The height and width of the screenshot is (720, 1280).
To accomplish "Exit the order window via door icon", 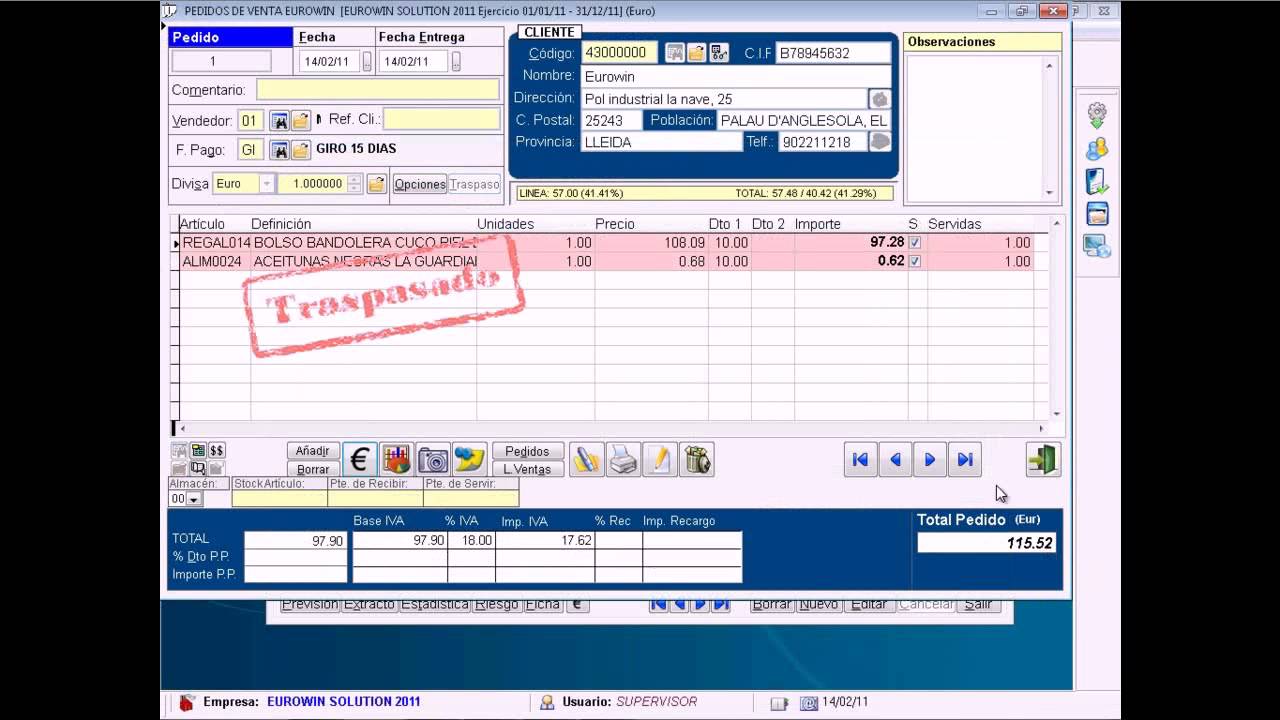I will 1043,459.
